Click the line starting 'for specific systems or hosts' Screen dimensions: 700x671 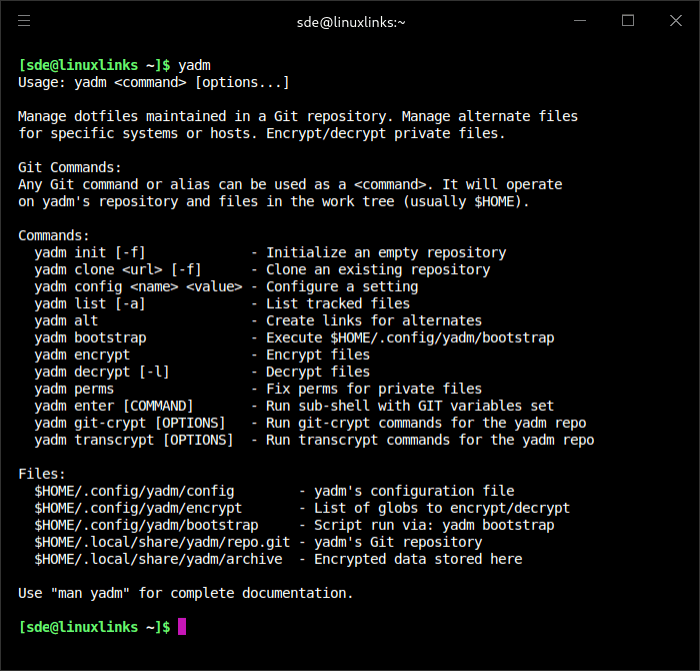pos(262,133)
